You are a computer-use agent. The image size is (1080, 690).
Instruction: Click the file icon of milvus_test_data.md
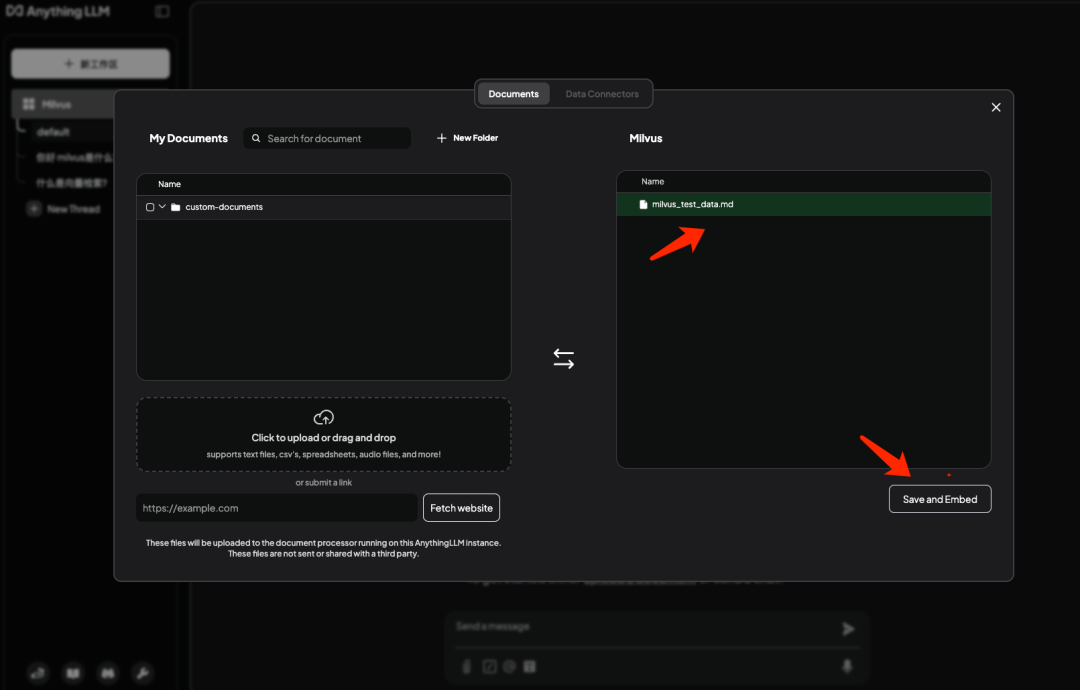click(643, 205)
